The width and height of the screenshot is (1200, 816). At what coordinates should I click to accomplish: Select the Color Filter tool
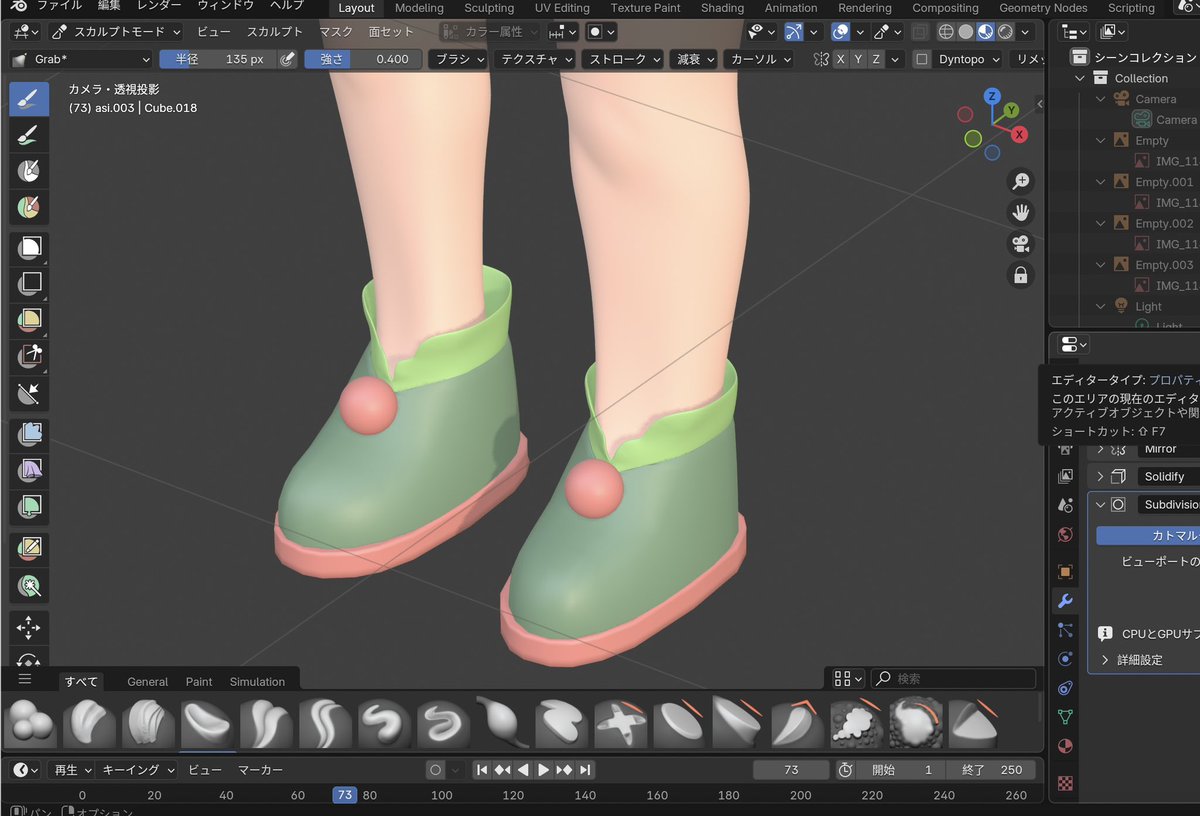pyautogui.click(x=29, y=508)
